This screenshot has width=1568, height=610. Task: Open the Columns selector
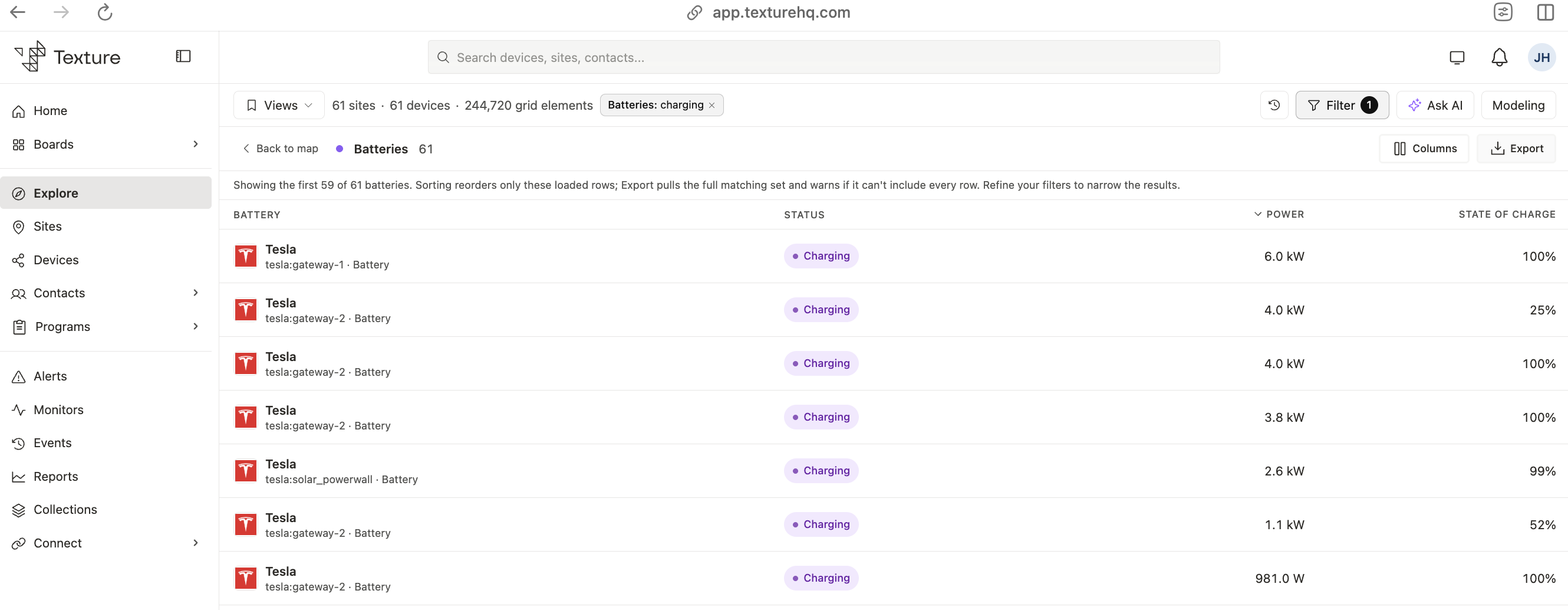tap(1424, 149)
